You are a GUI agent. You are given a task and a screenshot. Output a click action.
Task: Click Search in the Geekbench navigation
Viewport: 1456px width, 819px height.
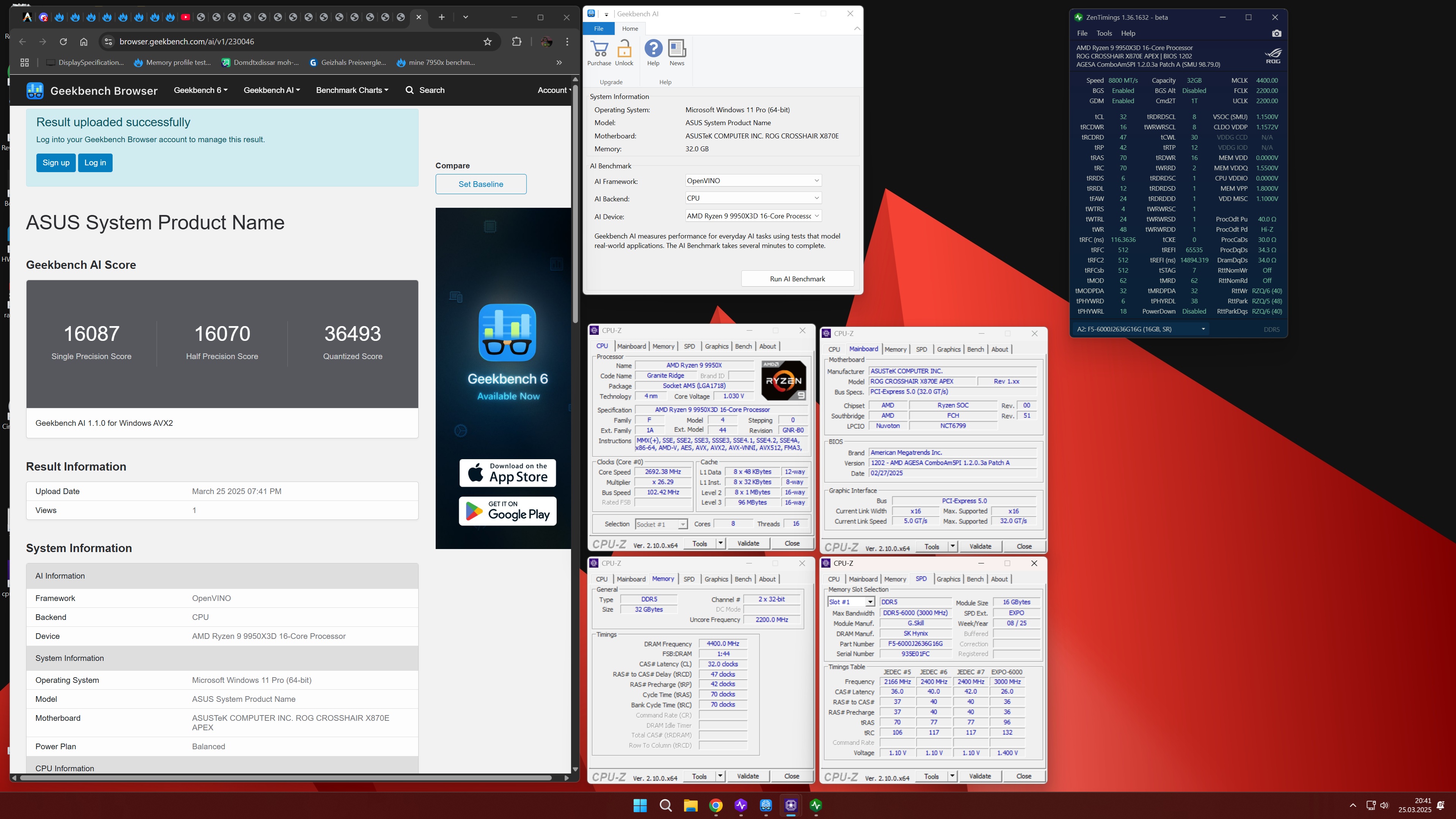click(425, 91)
